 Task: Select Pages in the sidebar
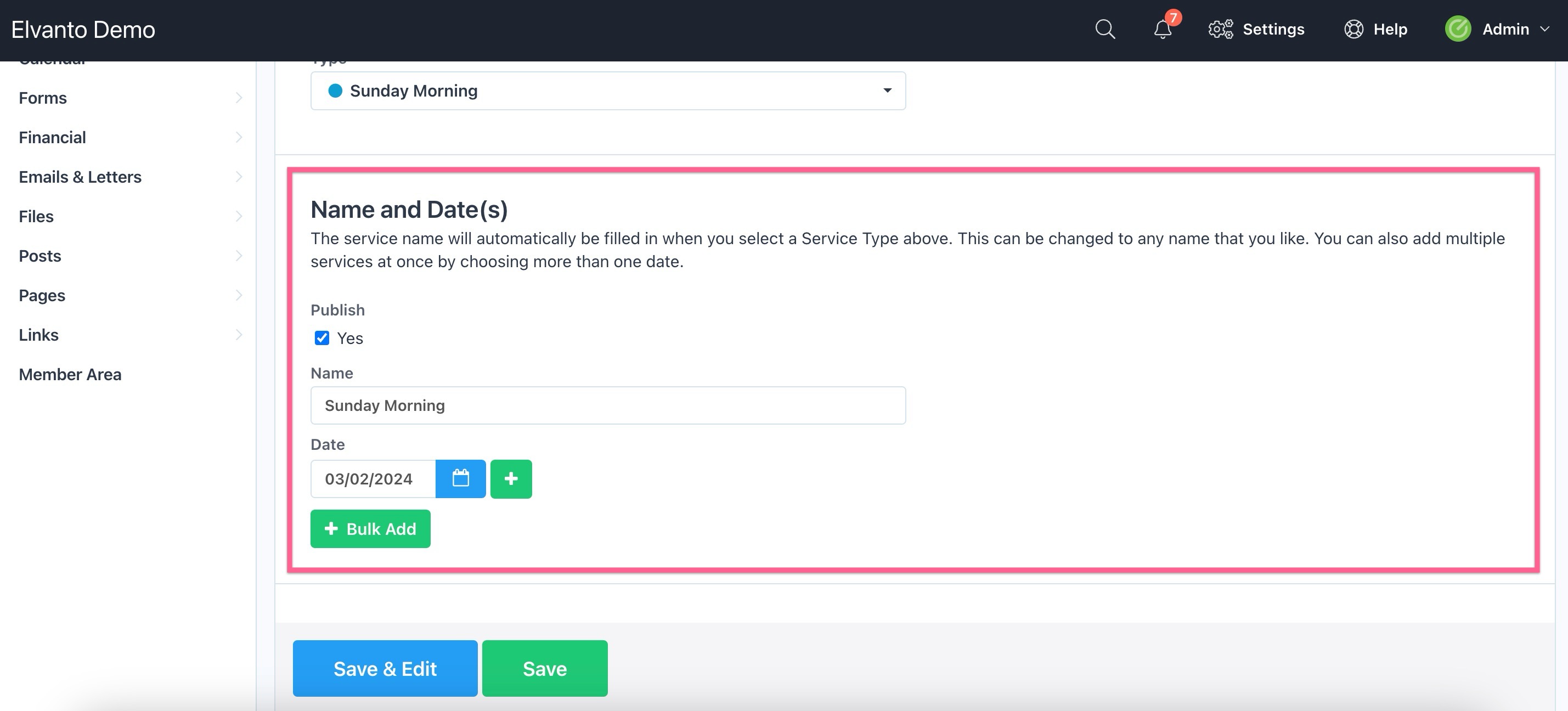[42, 295]
